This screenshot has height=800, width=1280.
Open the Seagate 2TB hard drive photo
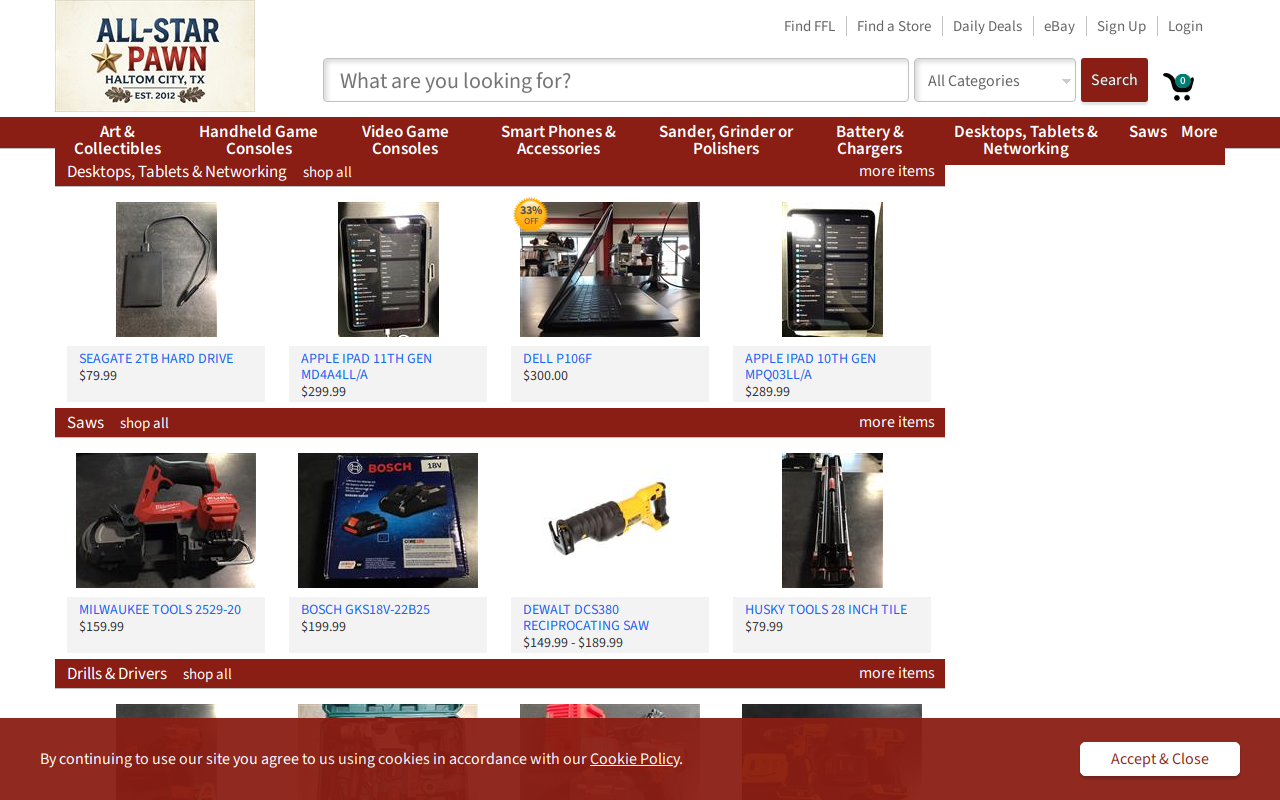pyautogui.click(x=166, y=269)
